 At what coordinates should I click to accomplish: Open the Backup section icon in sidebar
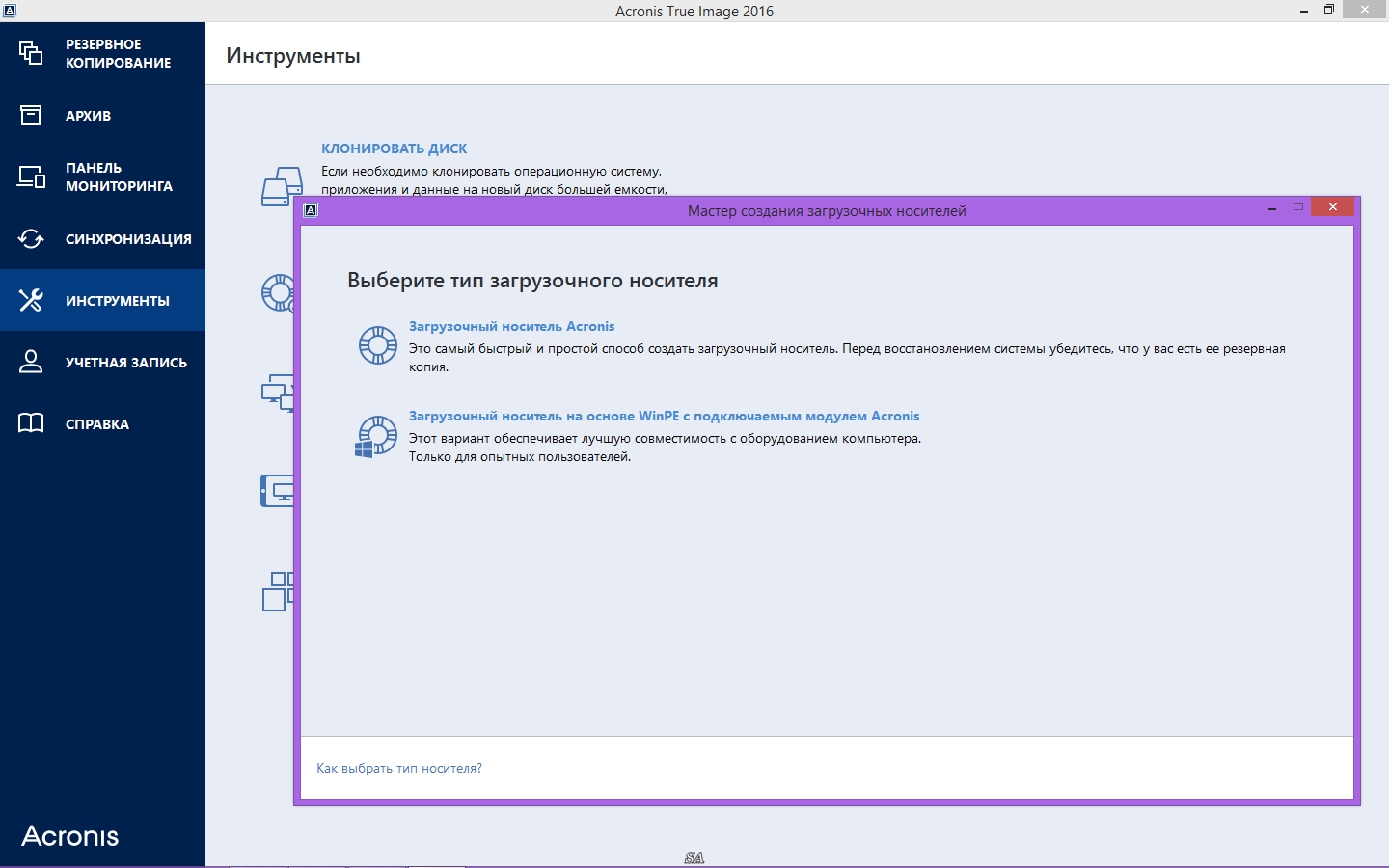coord(31,53)
